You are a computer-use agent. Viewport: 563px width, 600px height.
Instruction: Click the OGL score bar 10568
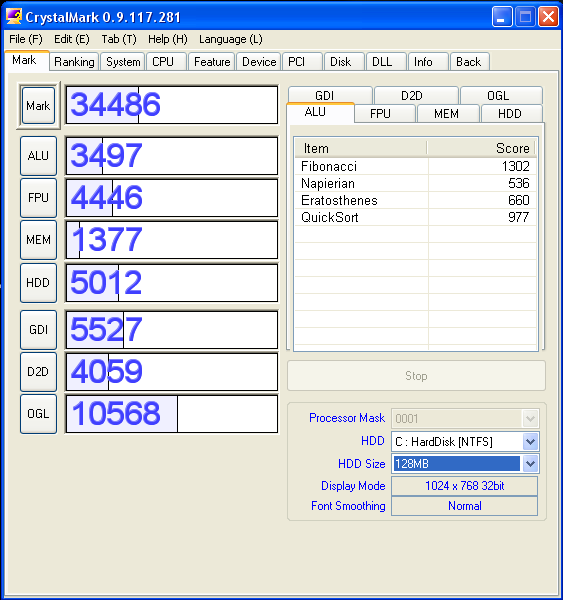coord(172,414)
